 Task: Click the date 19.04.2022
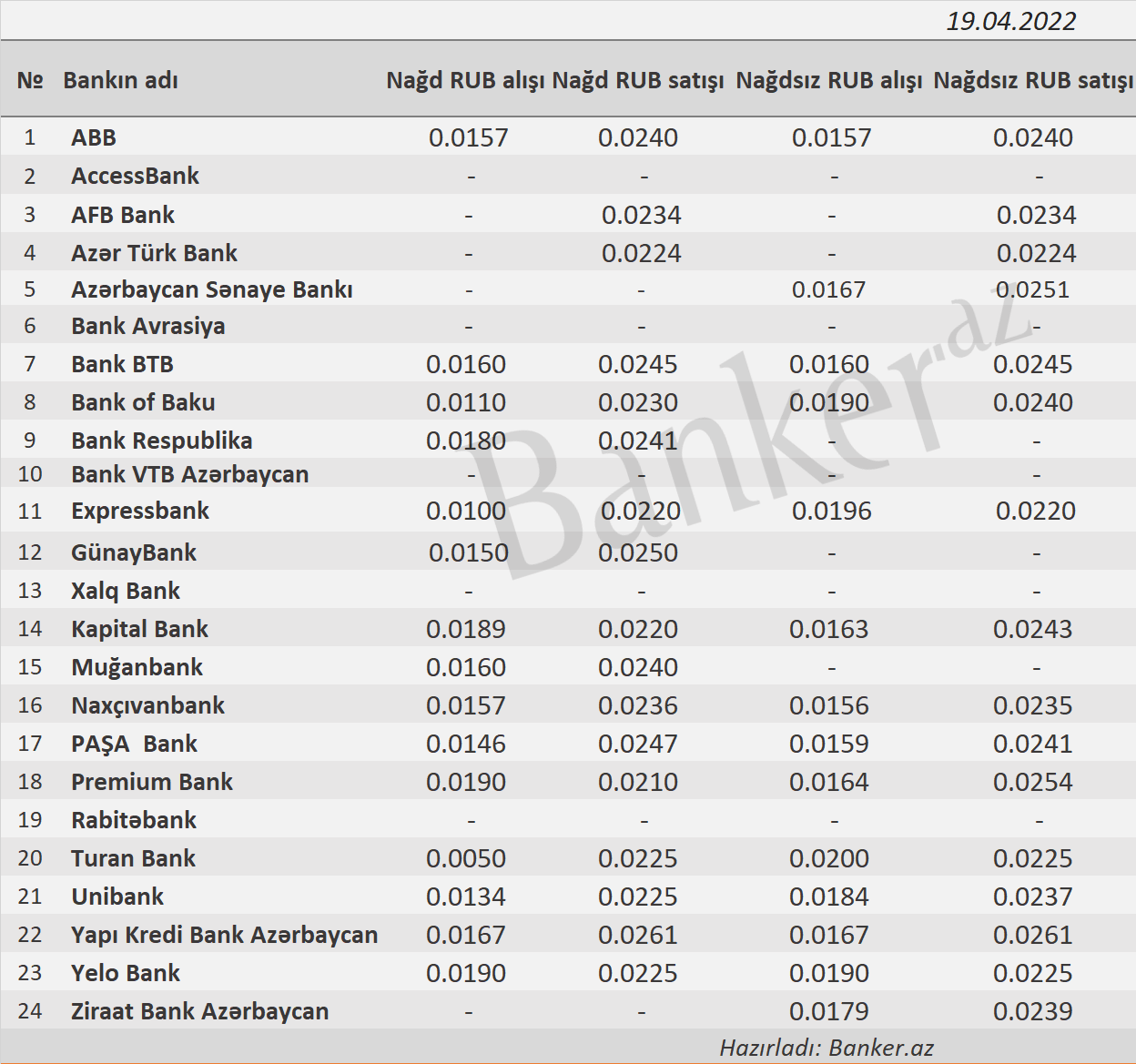click(1010, 21)
